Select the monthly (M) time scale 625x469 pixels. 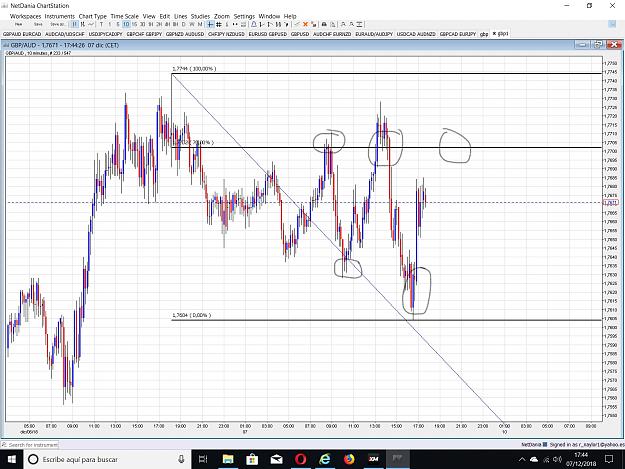pyautogui.click(x=200, y=24)
